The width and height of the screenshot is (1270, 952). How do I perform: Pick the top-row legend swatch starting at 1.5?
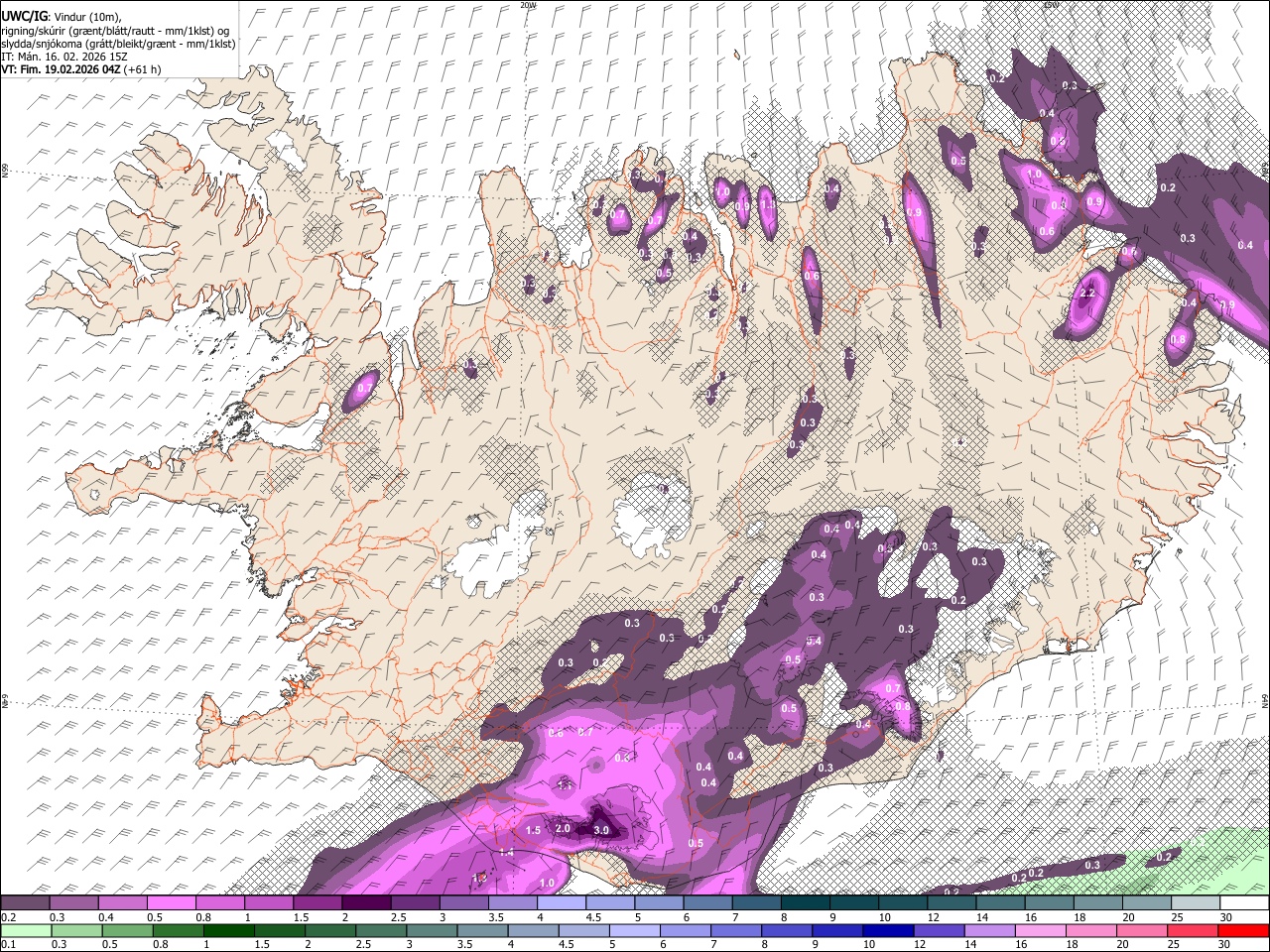coord(317,903)
